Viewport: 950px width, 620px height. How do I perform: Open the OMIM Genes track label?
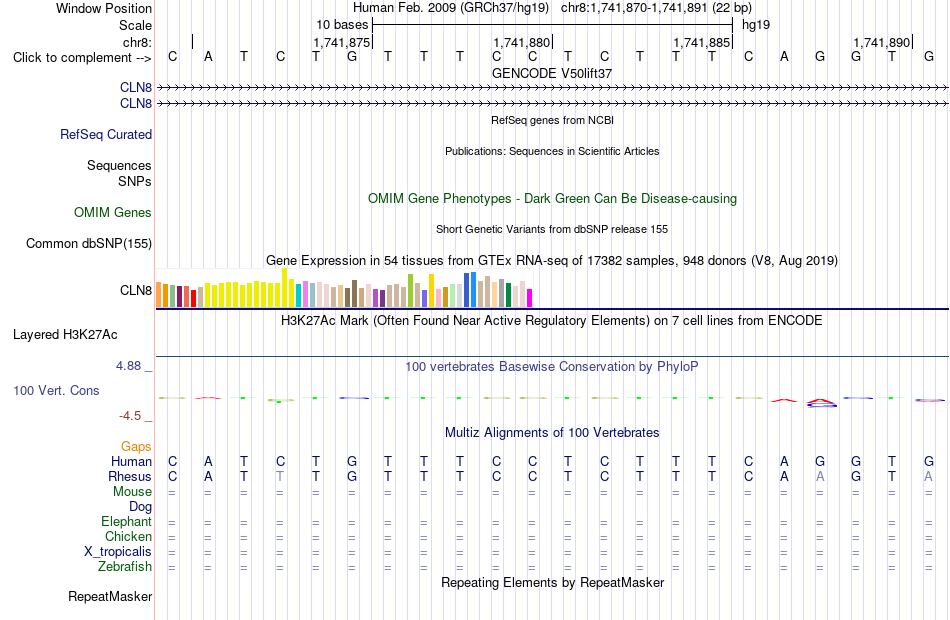[113, 213]
